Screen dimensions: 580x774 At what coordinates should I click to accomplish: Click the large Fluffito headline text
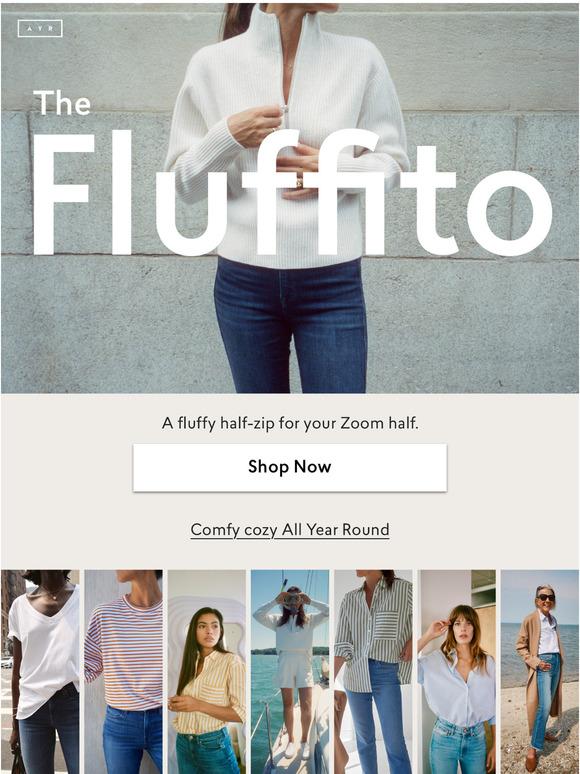pyautogui.click(x=292, y=193)
